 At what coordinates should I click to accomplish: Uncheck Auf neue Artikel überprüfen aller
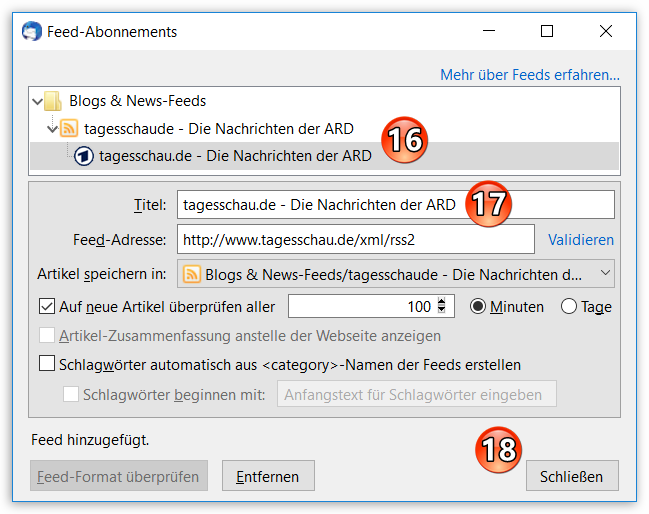point(46,307)
